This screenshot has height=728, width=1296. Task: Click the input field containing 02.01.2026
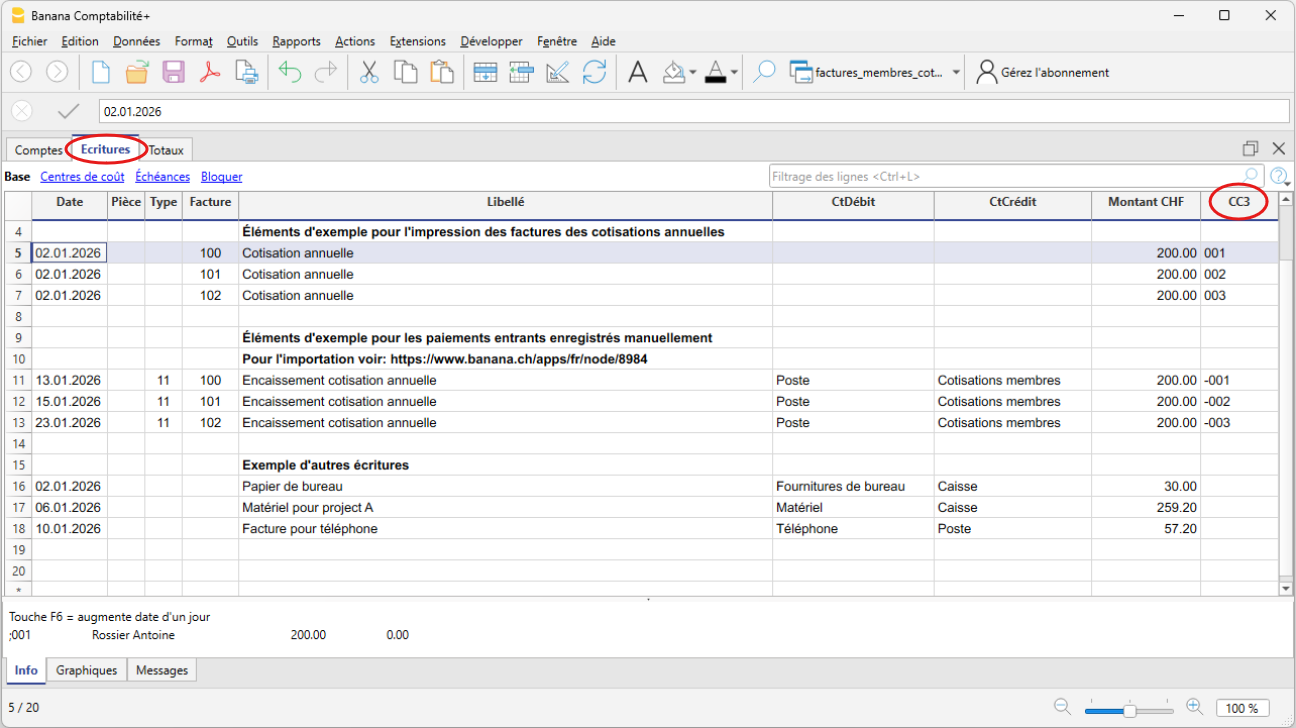[694, 111]
